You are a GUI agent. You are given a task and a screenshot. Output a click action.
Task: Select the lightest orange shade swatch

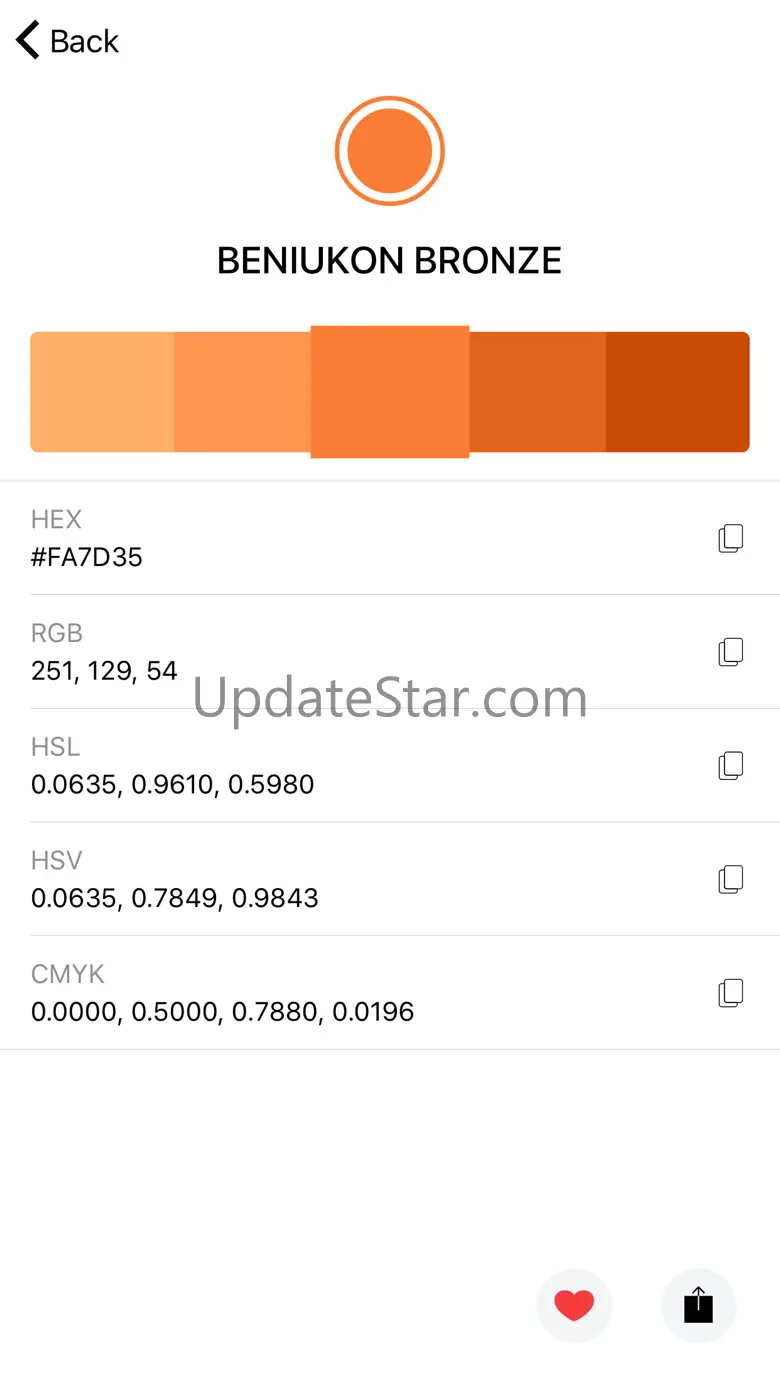pos(102,392)
